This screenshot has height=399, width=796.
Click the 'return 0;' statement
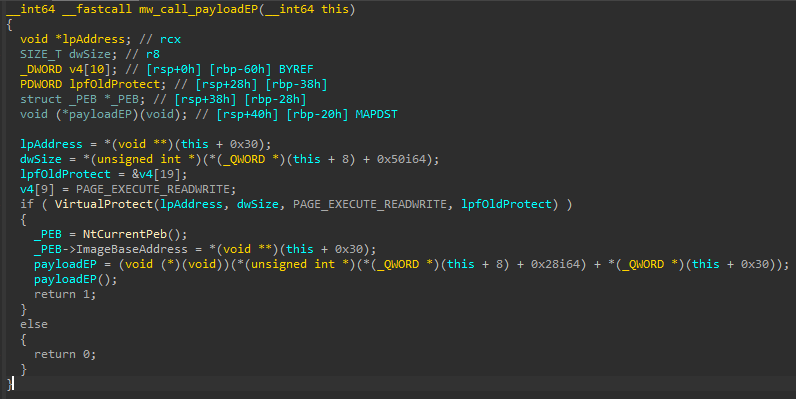[x=65, y=354]
